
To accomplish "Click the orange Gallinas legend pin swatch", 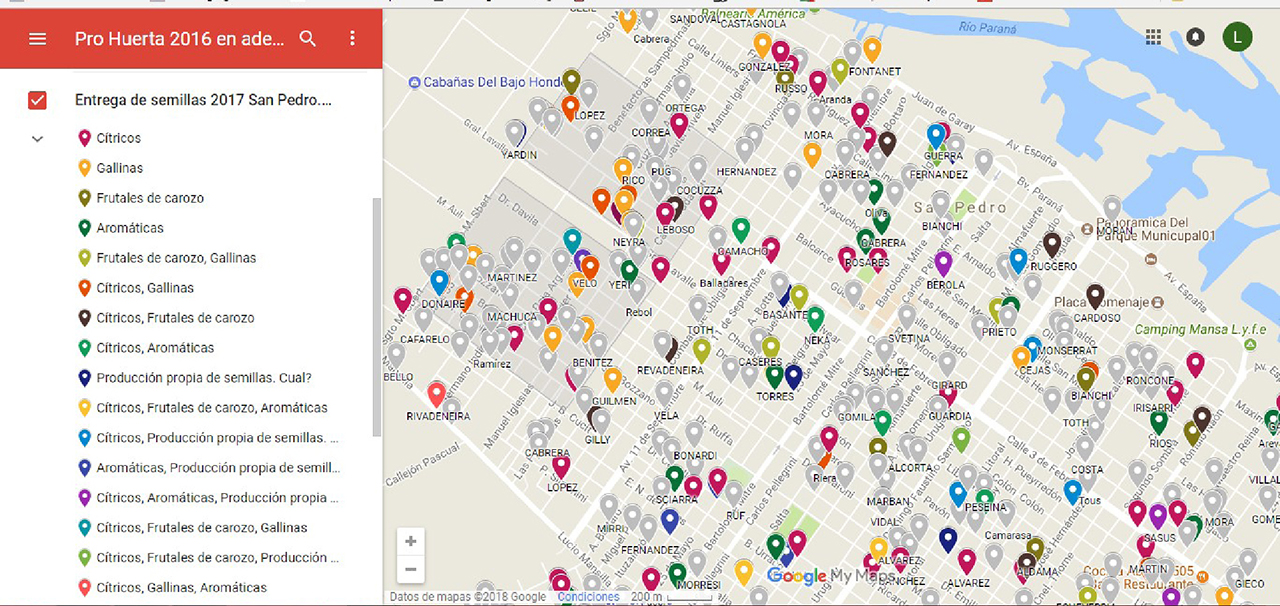I will (85, 168).
